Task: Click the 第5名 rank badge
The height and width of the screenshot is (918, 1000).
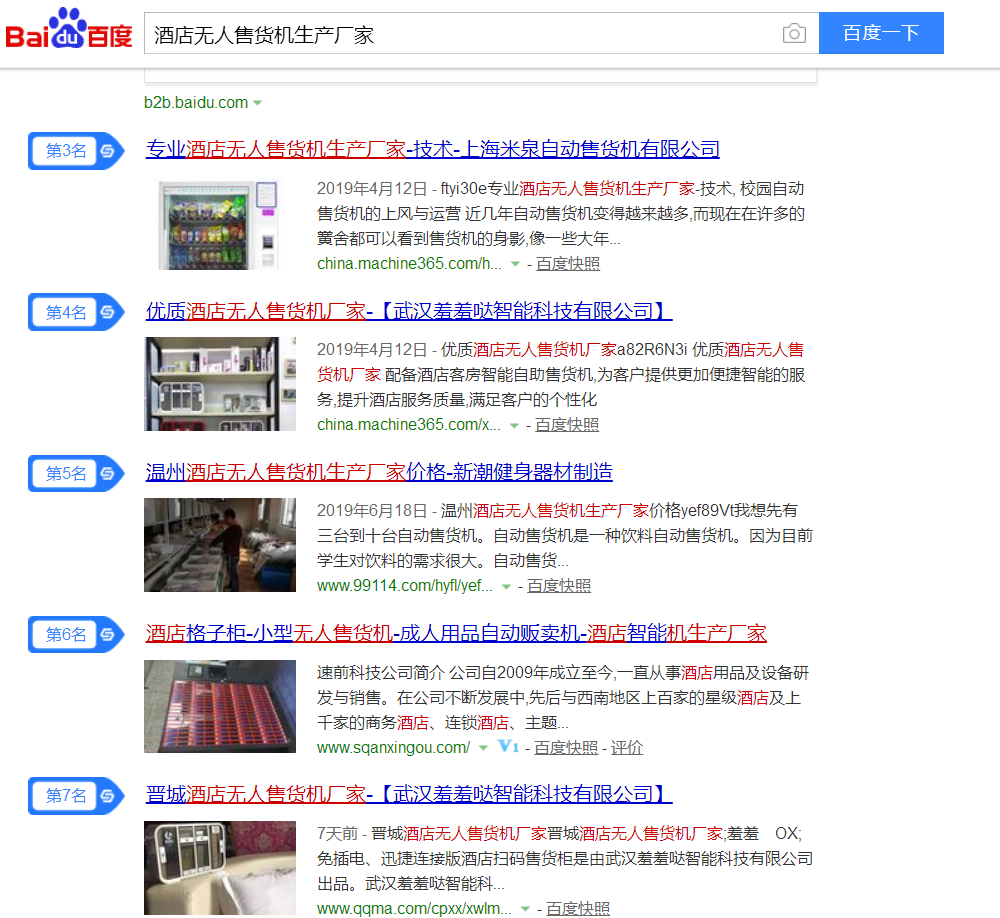Action: point(76,473)
